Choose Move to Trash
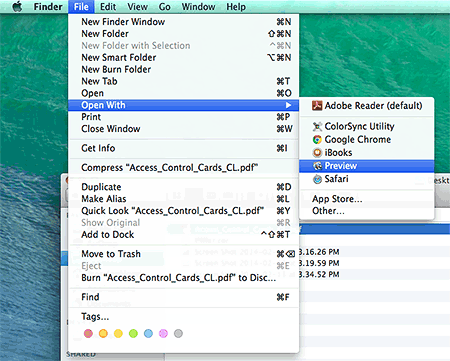 (183, 254)
